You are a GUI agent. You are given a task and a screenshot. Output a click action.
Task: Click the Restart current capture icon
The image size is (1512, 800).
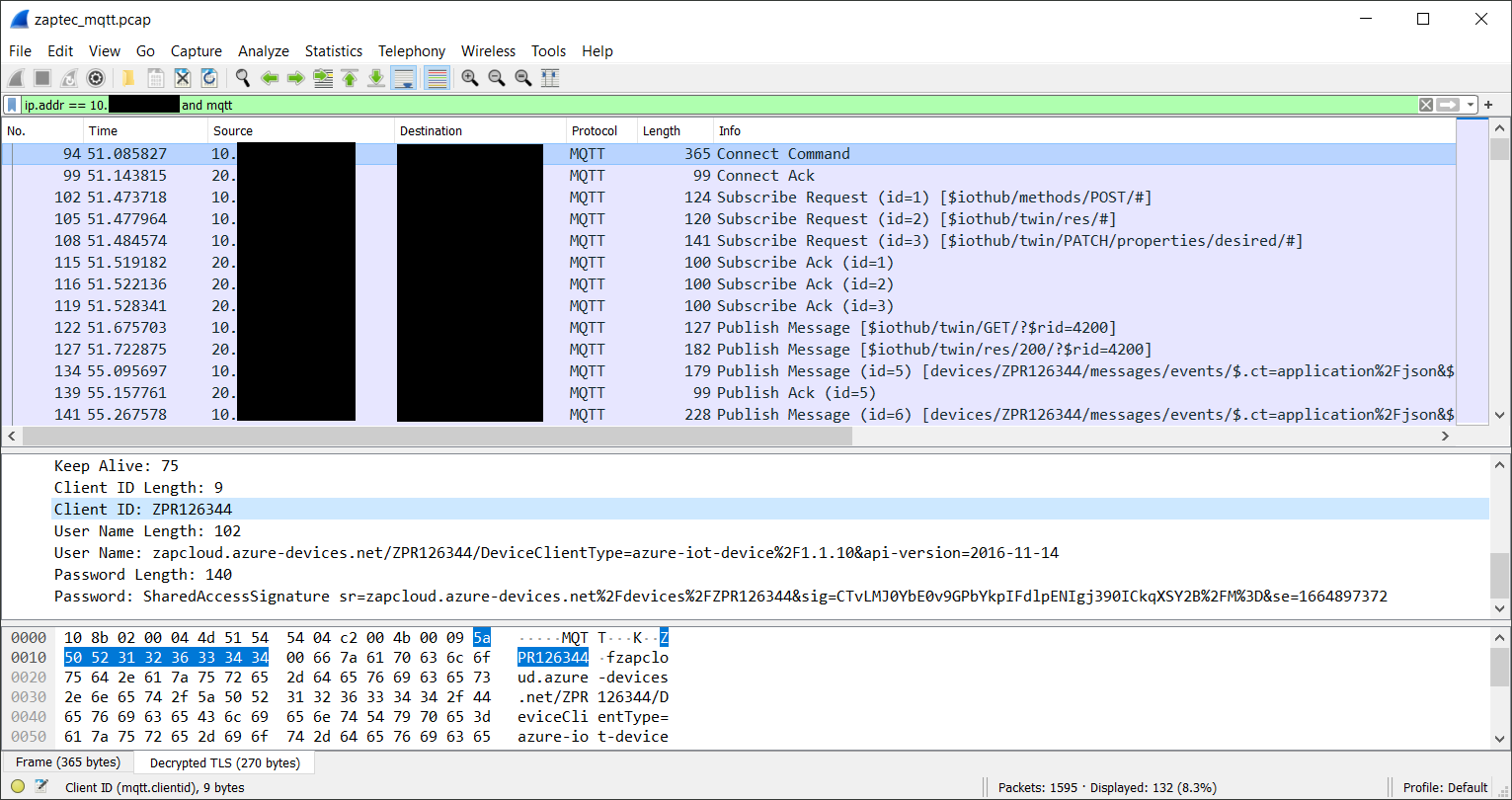[x=69, y=78]
